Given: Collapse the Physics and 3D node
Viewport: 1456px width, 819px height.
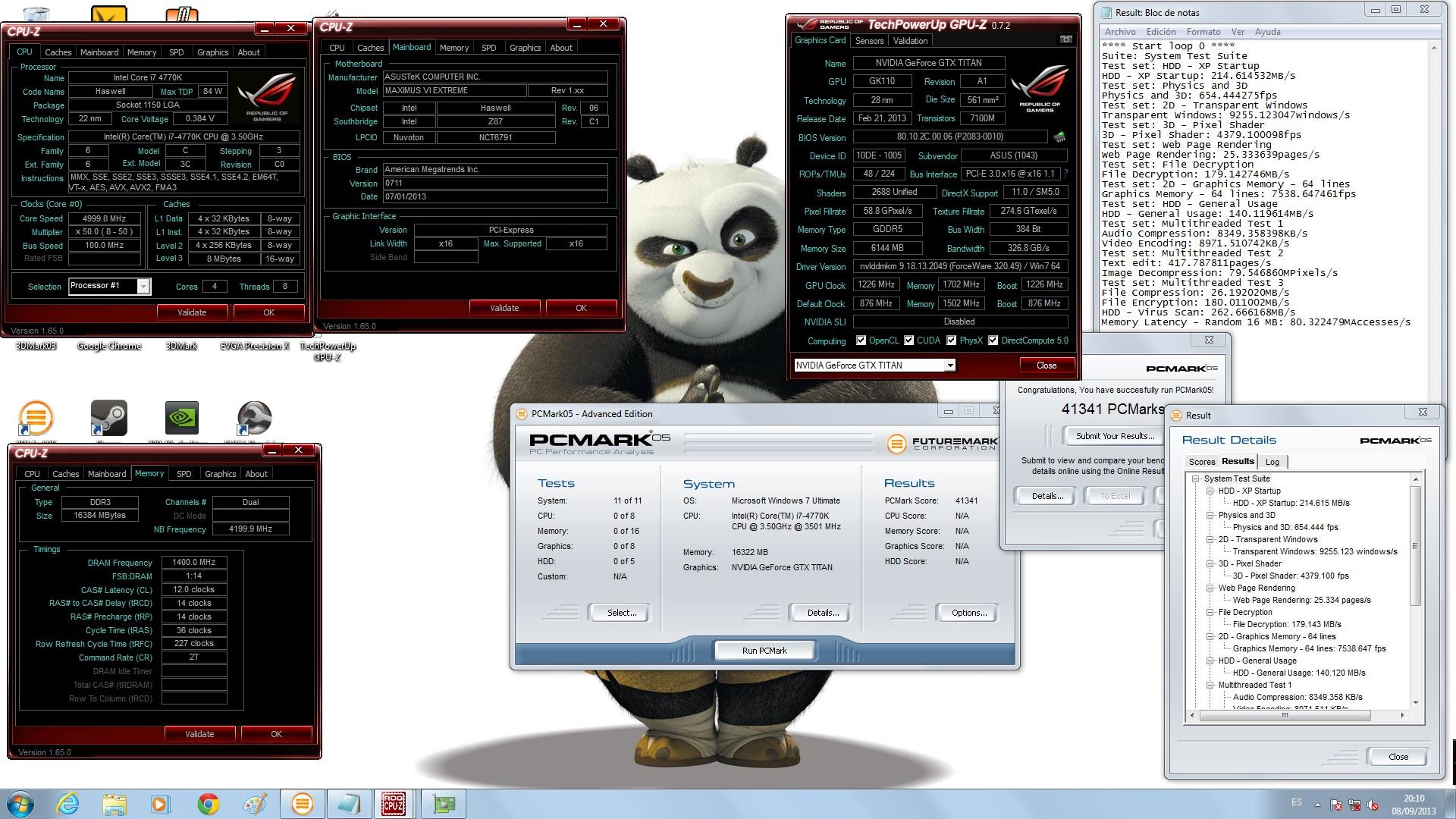Looking at the screenshot, I should point(1210,515).
